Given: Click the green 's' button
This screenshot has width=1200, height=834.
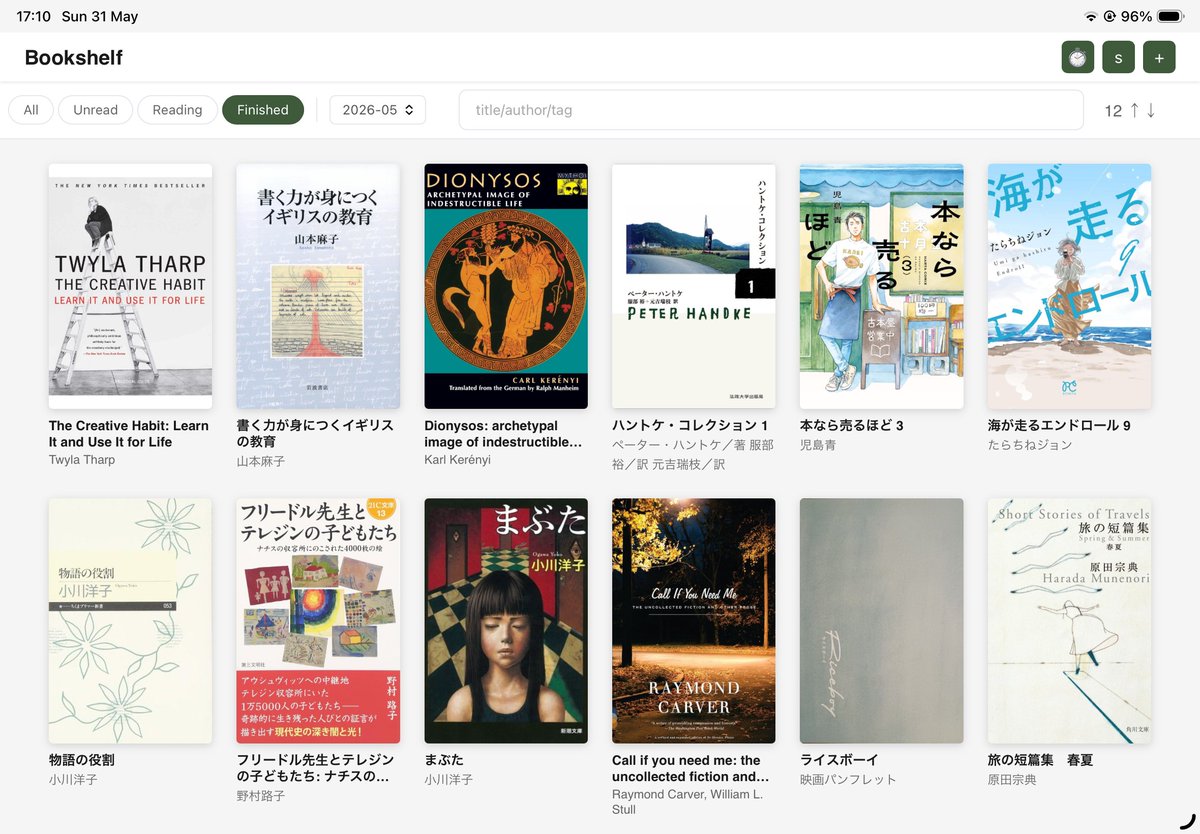Looking at the screenshot, I should coord(1118,57).
